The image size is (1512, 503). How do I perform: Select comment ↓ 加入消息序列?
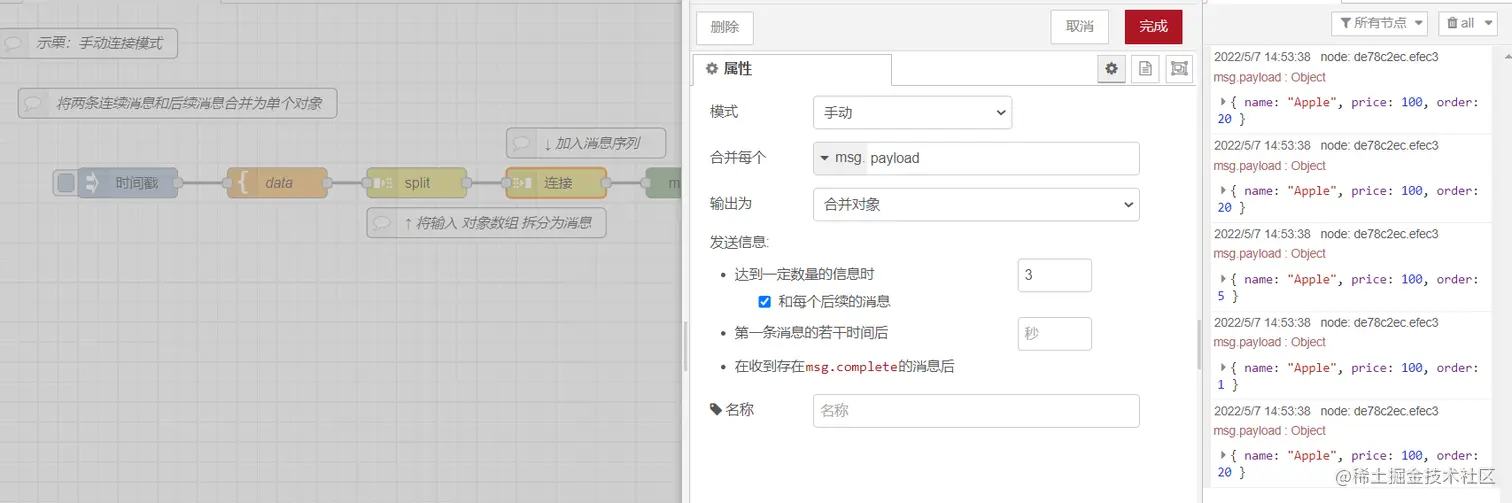(x=586, y=143)
